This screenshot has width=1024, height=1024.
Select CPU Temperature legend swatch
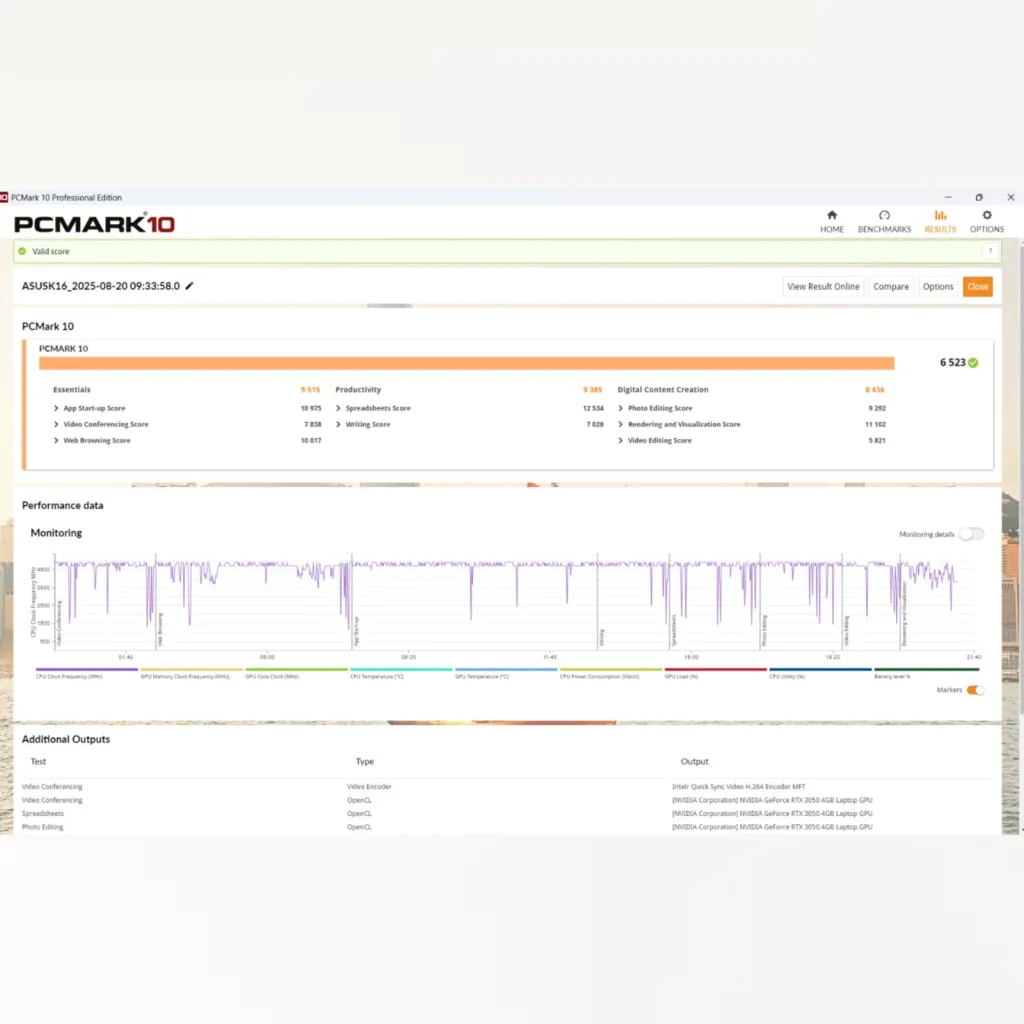tap(401, 669)
